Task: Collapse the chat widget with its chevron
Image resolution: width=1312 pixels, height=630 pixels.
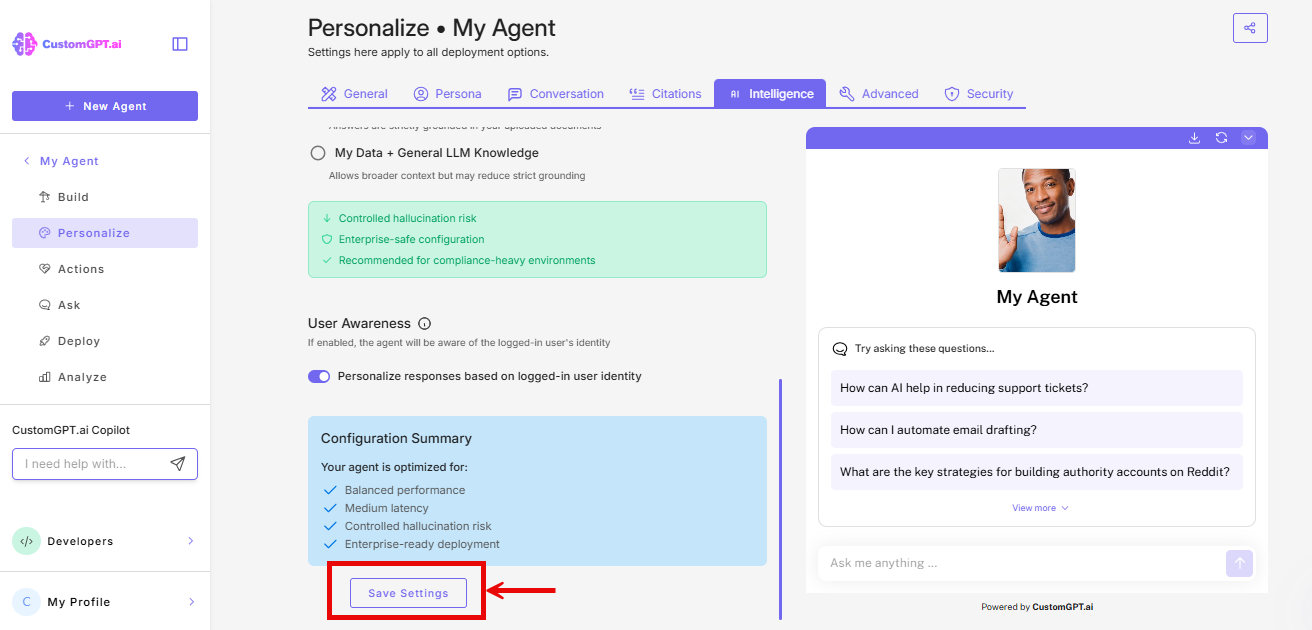Action: pos(1248,137)
